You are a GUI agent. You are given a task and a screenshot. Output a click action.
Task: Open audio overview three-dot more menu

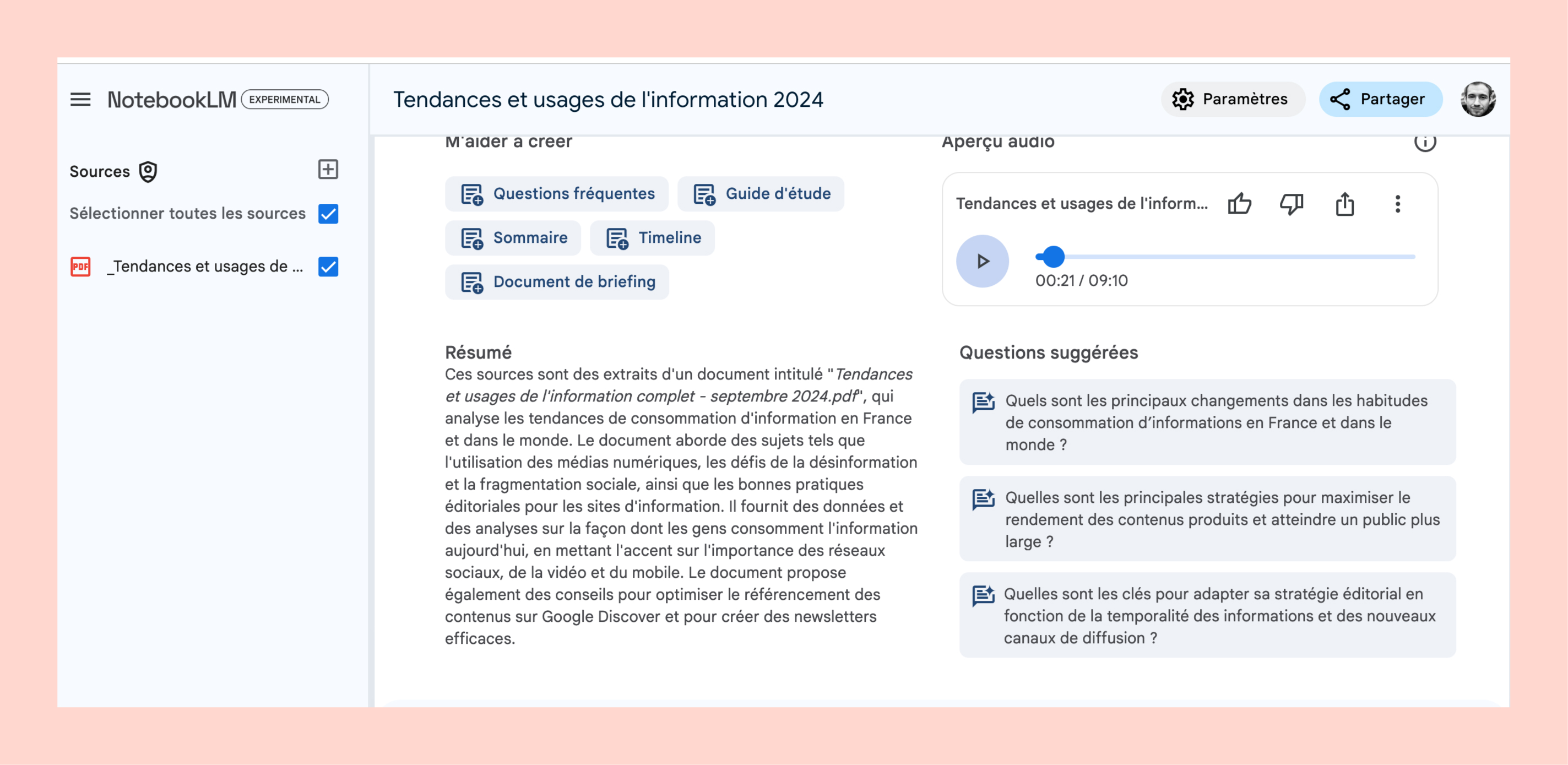1398,203
